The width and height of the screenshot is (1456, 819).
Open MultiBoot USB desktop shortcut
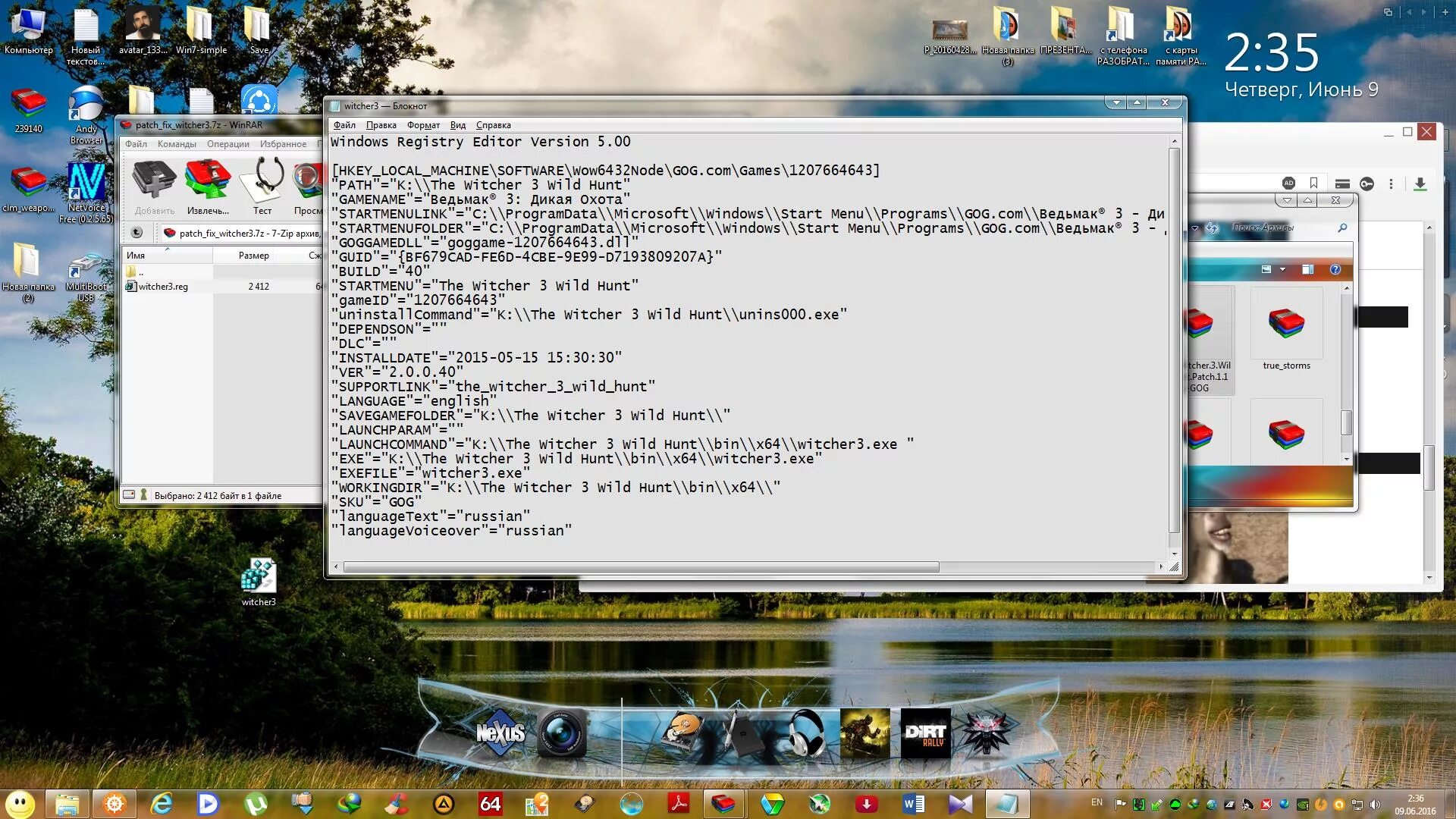(x=86, y=278)
